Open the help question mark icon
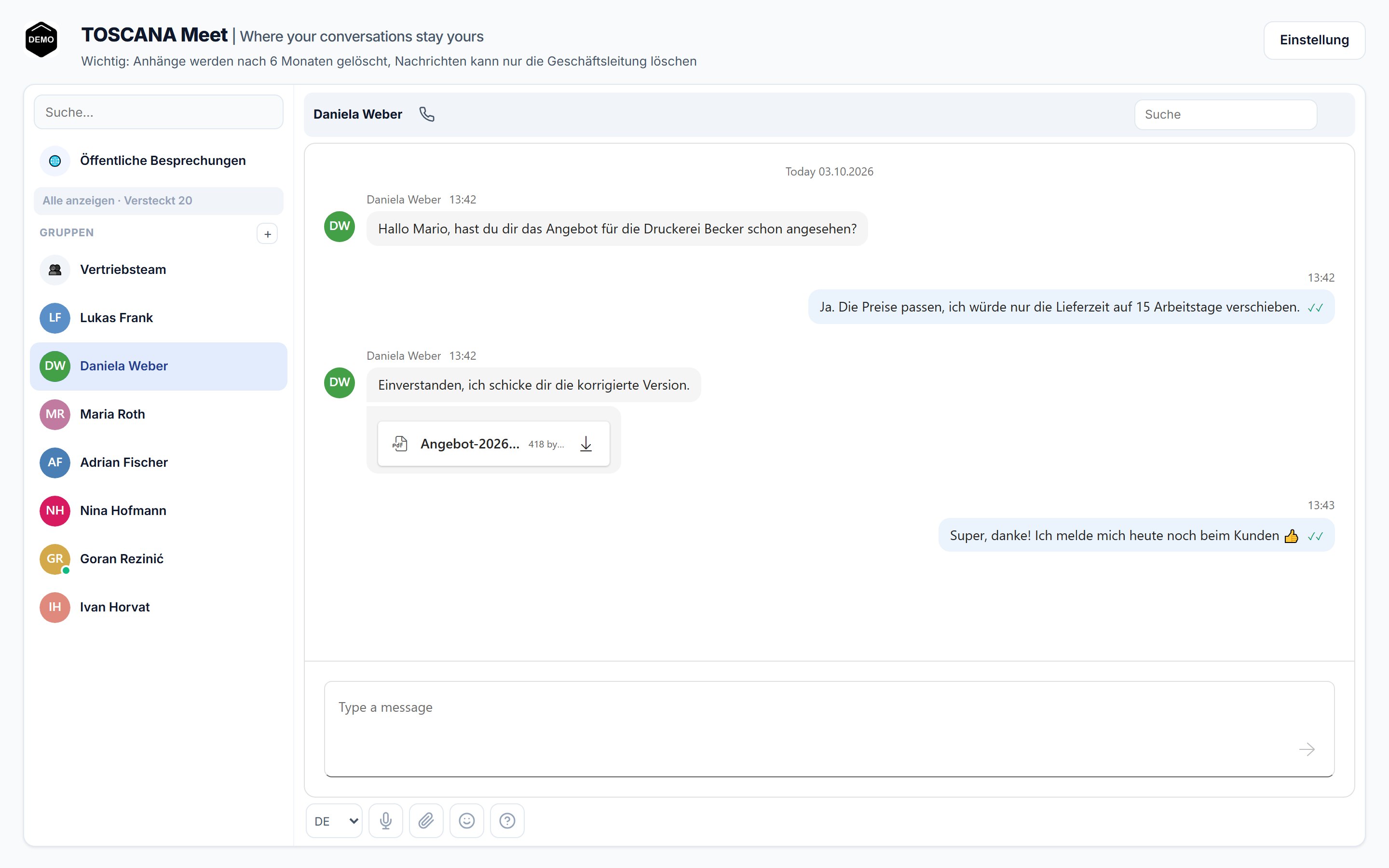Screen dimensions: 1389x868 (x=507, y=820)
